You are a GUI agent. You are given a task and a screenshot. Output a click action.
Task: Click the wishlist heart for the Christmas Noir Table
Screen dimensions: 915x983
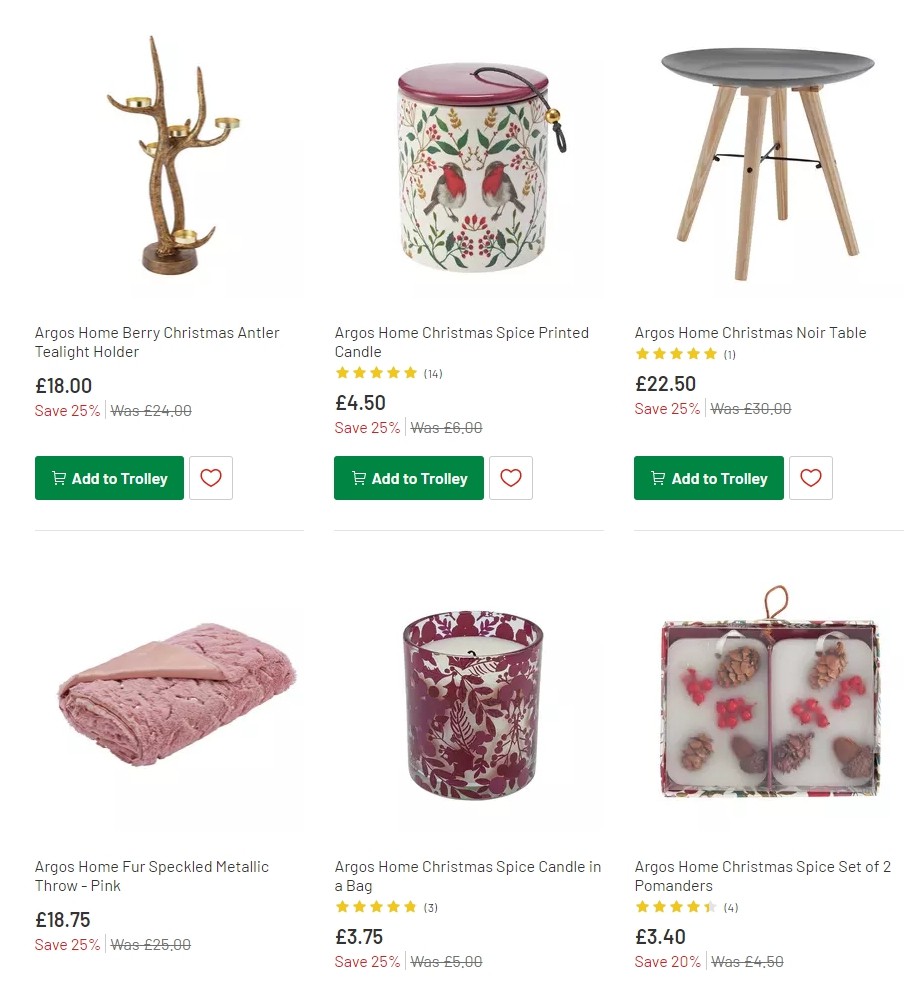[810, 478]
